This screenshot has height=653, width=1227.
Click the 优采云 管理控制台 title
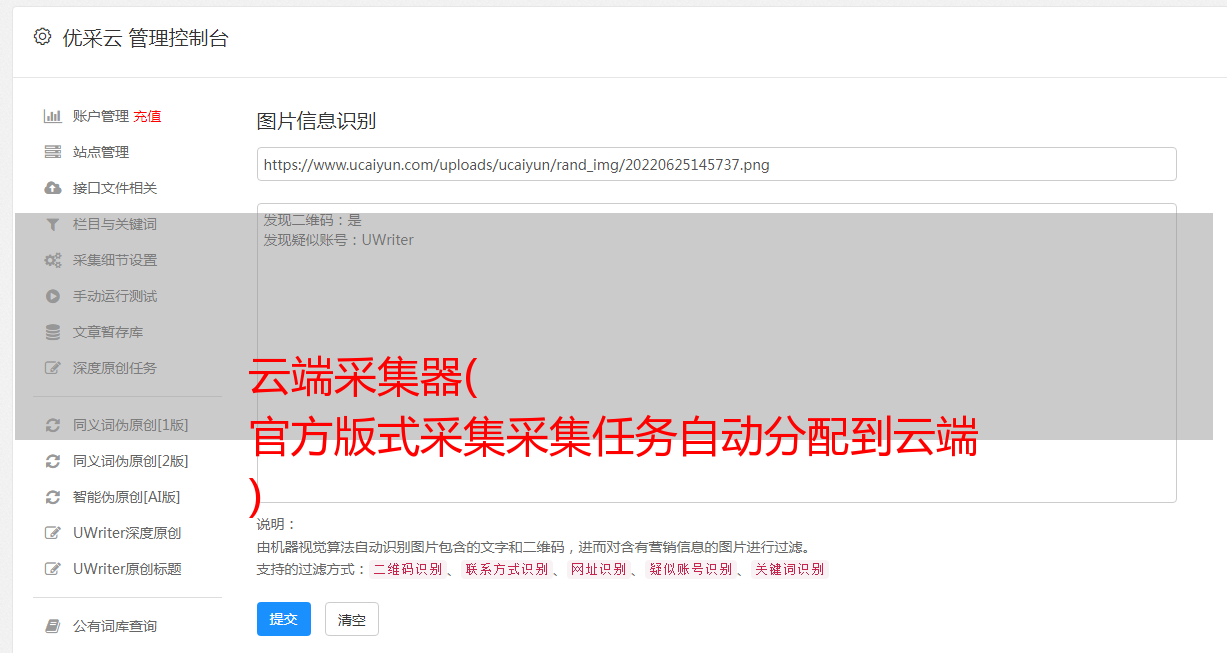click(x=145, y=38)
